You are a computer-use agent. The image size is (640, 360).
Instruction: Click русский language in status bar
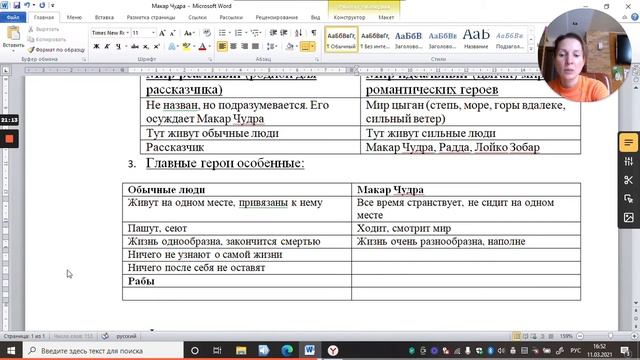(126, 336)
